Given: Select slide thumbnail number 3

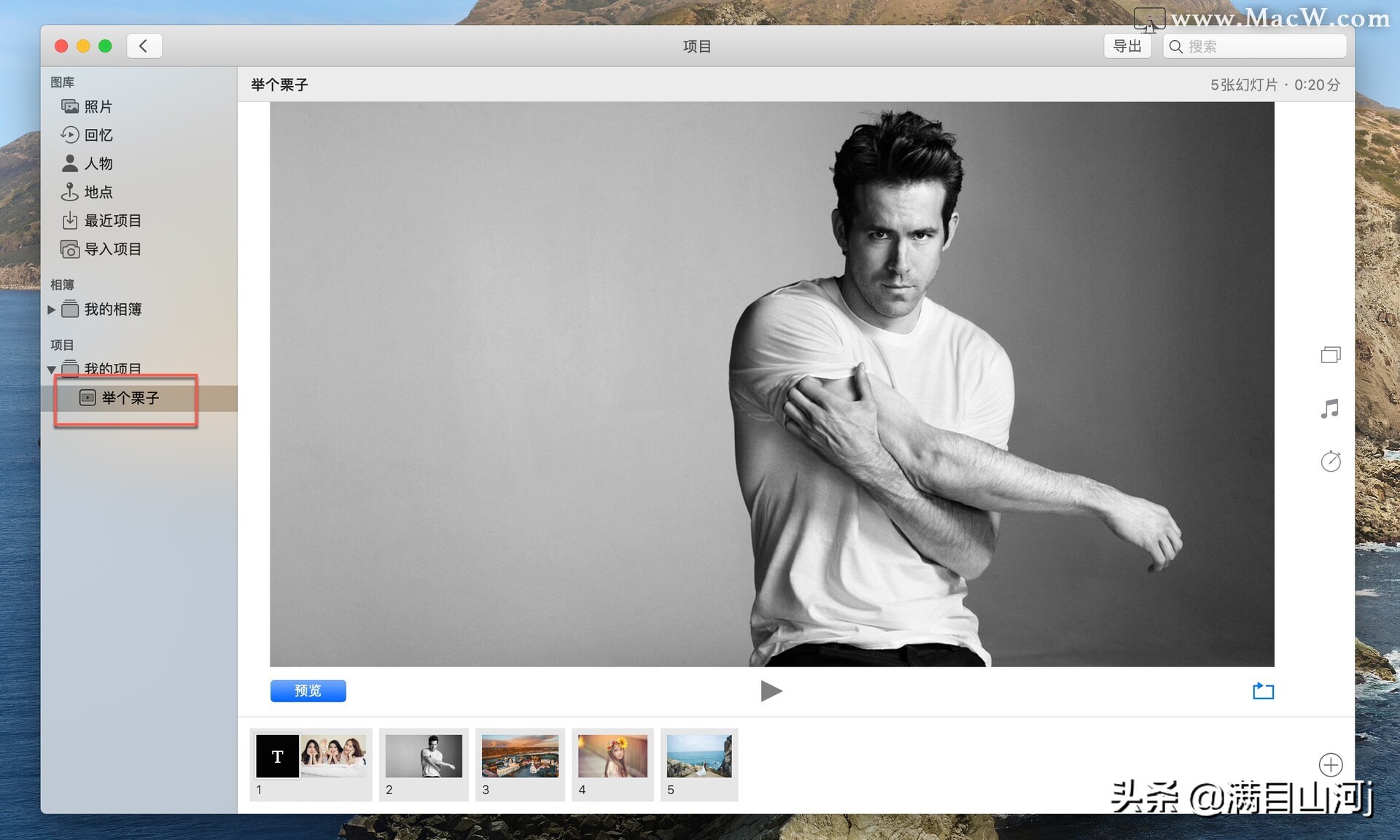Looking at the screenshot, I should tap(520, 756).
